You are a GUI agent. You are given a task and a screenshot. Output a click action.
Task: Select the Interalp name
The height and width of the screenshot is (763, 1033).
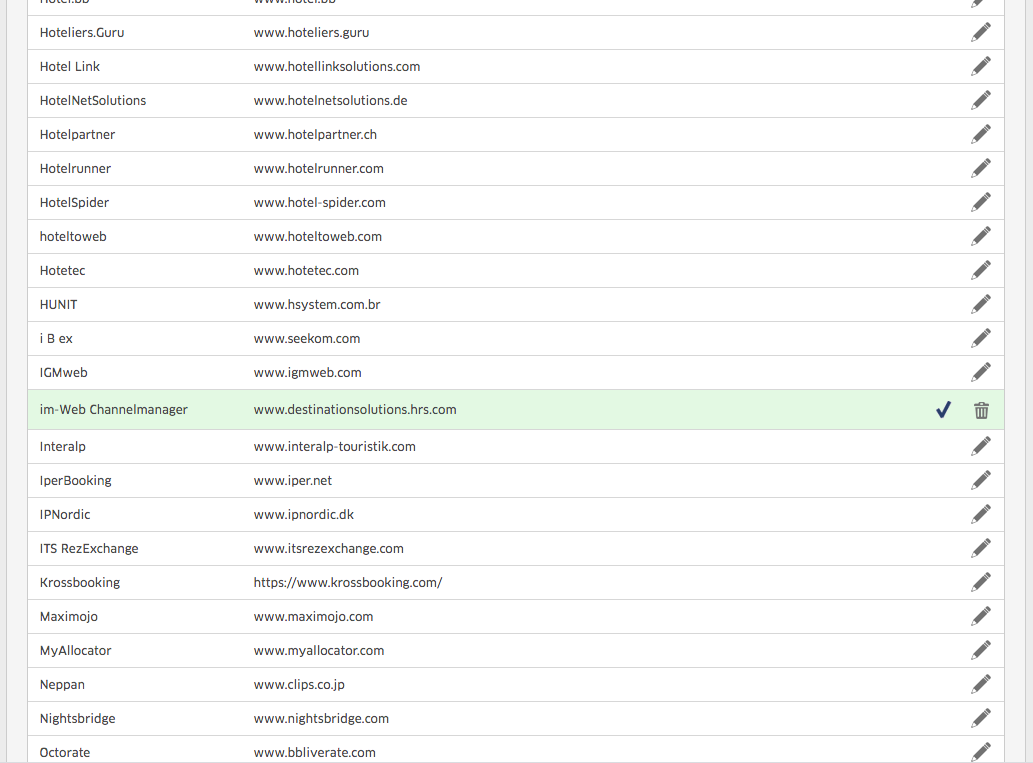[x=63, y=447]
